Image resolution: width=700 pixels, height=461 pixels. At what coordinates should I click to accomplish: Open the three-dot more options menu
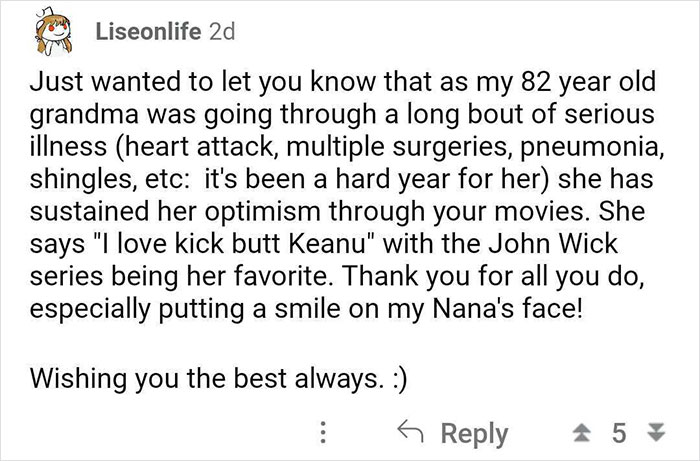pos(323,434)
